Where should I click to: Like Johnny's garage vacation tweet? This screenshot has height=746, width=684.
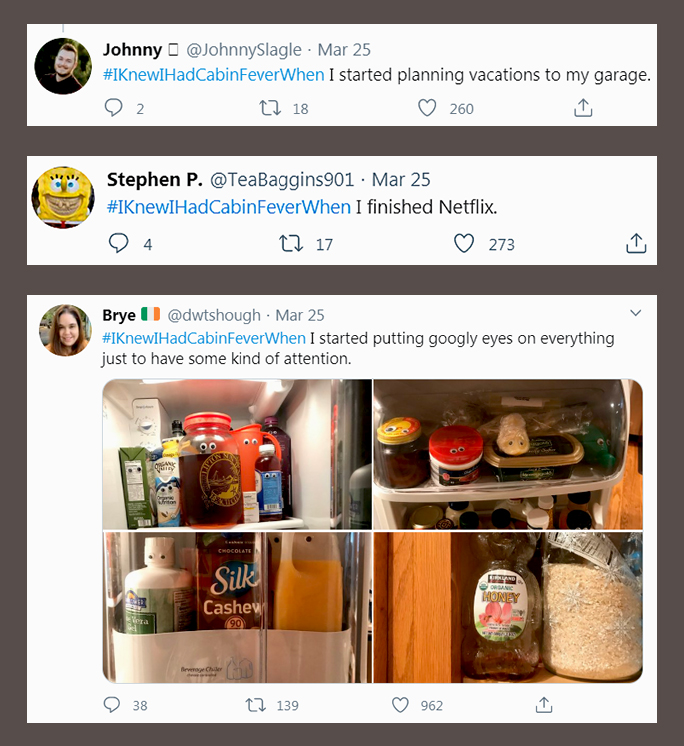pyautogui.click(x=427, y=108)
